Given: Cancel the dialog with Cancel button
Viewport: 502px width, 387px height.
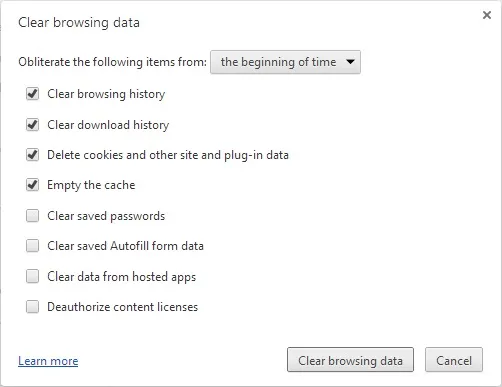Looking at the screenshot, I should (x=454, y=360).
